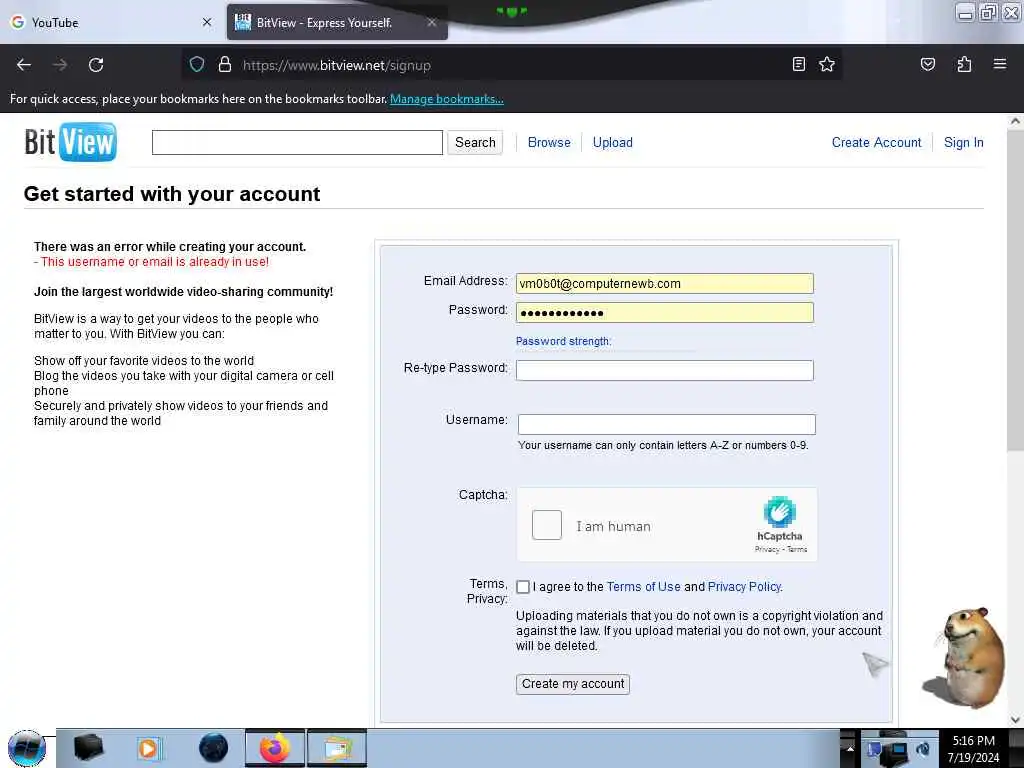The height and width of the screenshot is (768, 1024).
Task: Open the Browse link
Action: click(549, 142)
